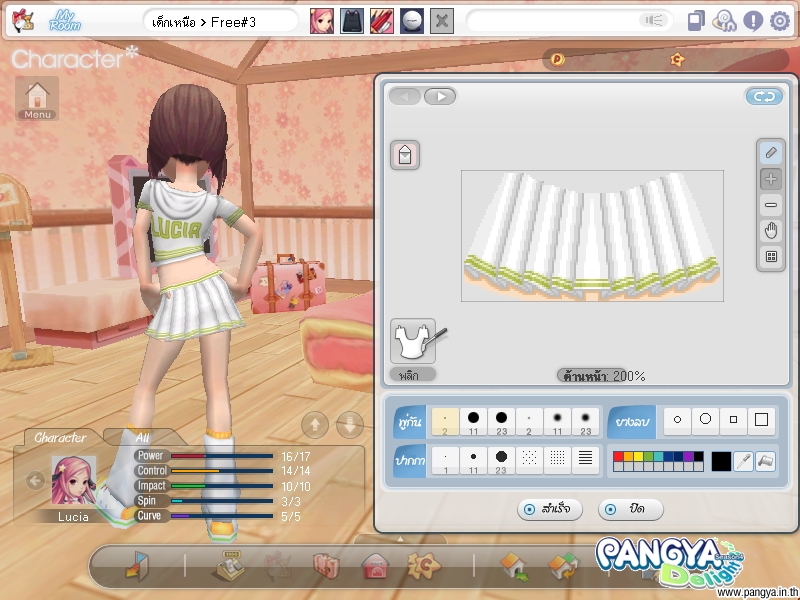The width and height of the screenshot is (800, 600).
Task: Select the hand pan tool
Action: 771,231
